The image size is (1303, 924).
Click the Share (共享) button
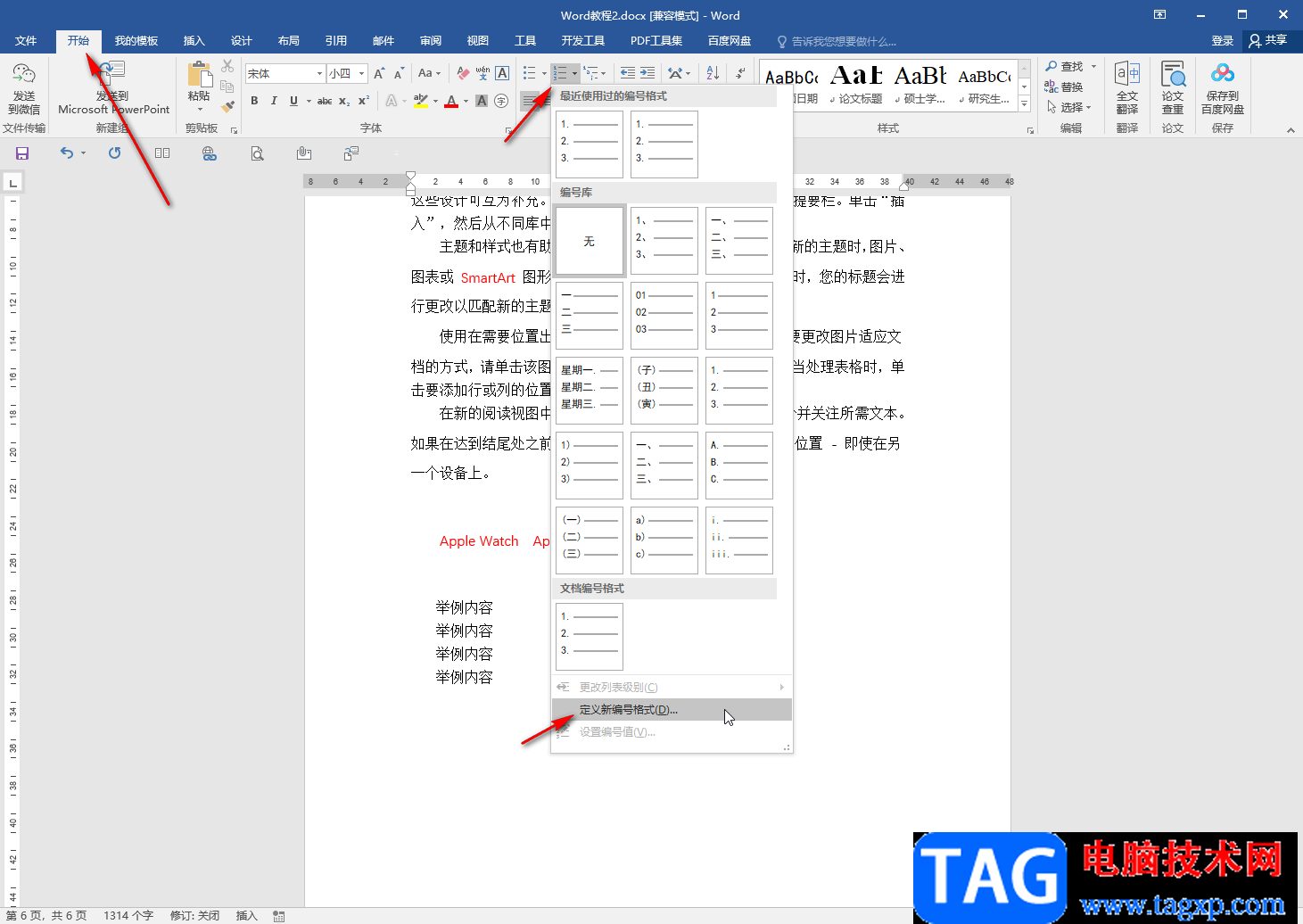(1269, 41)
